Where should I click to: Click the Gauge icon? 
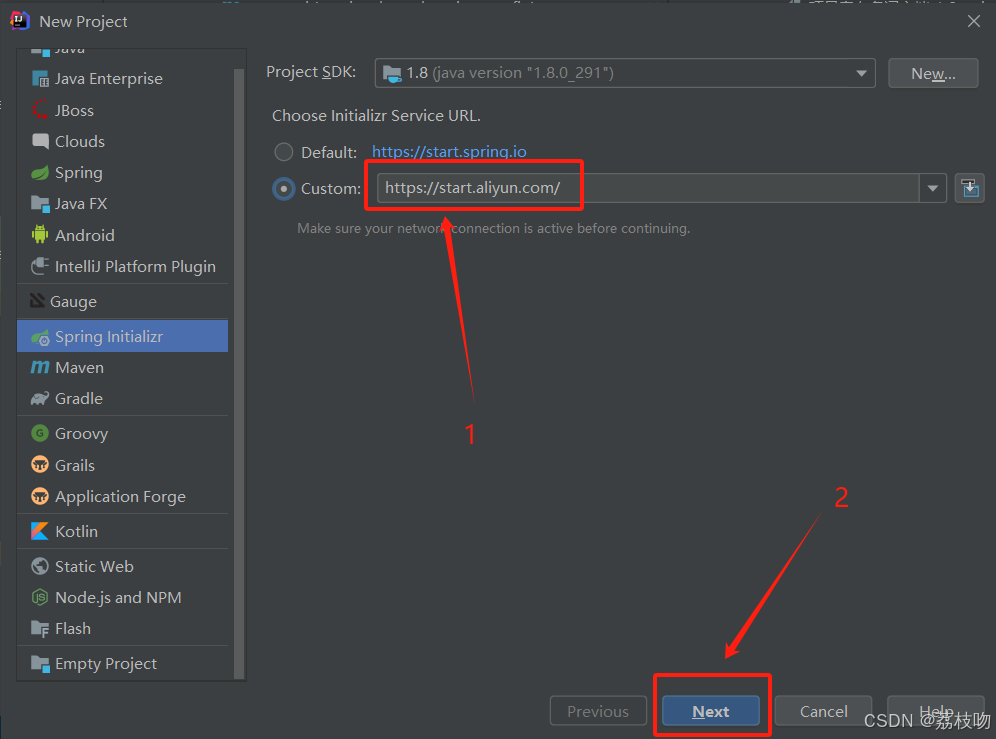tap(37, 301)
